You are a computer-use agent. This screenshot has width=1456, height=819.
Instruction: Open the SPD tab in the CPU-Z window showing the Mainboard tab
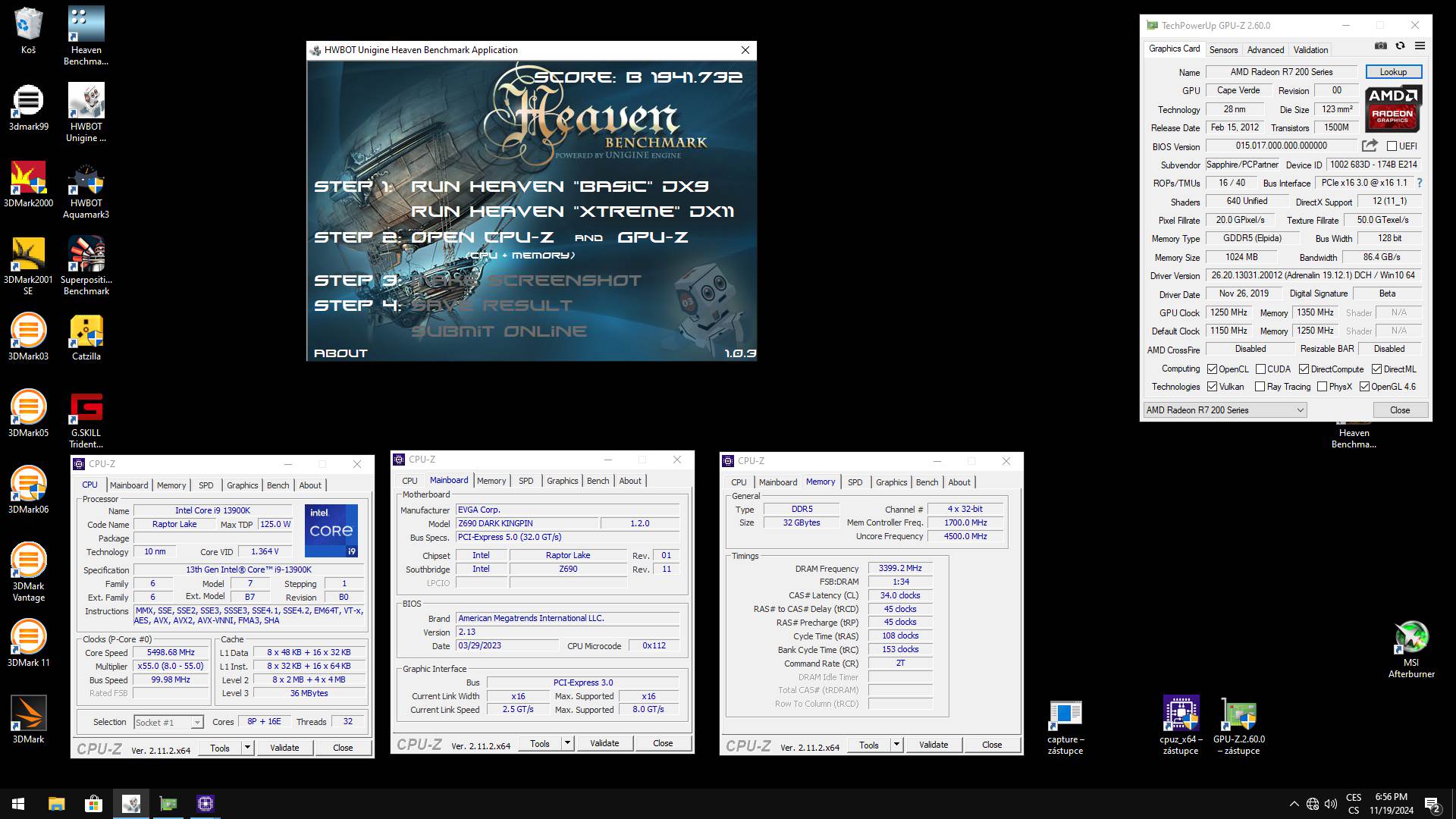coord(526,481)
